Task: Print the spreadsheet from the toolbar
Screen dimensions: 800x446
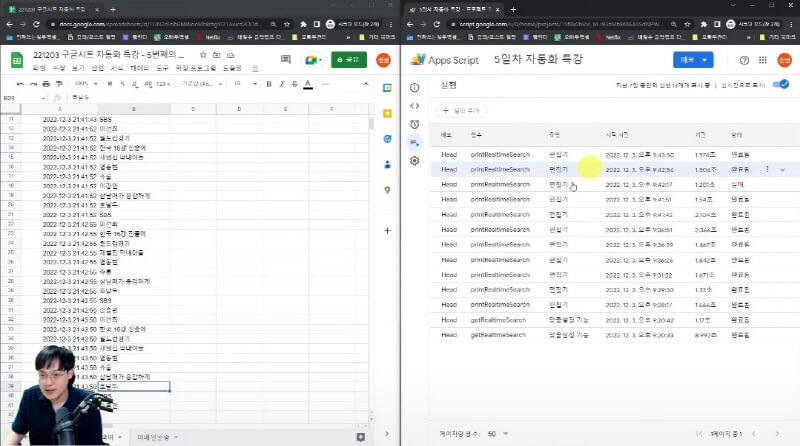Action: [x=46, y=84]
